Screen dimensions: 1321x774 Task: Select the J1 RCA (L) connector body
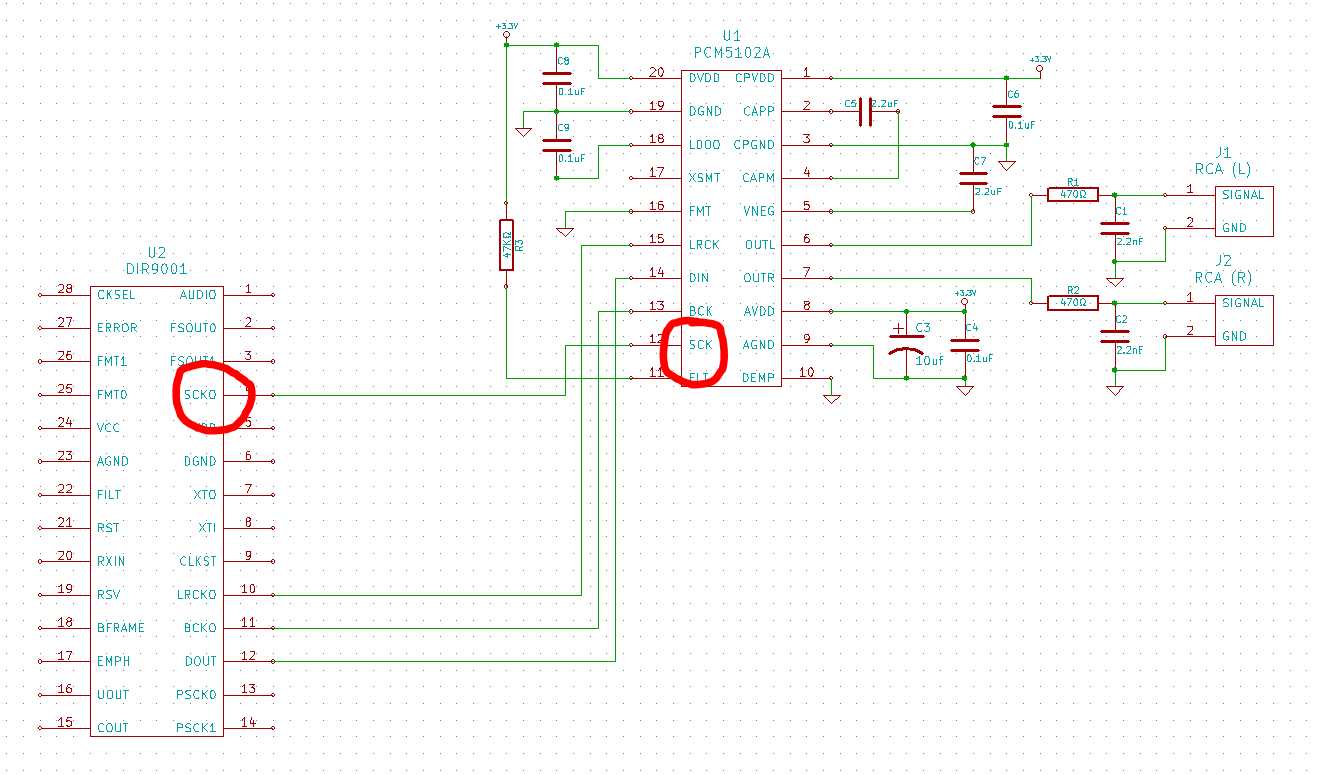click(x=1245, y=211)
